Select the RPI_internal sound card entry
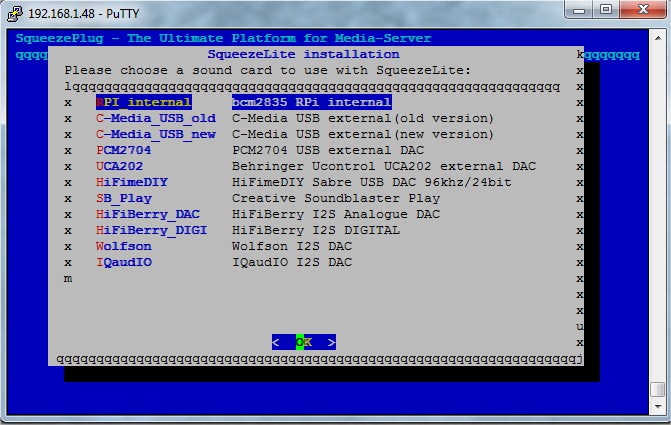The height and width of the screenshot is (425, 671). coord(144,102)
